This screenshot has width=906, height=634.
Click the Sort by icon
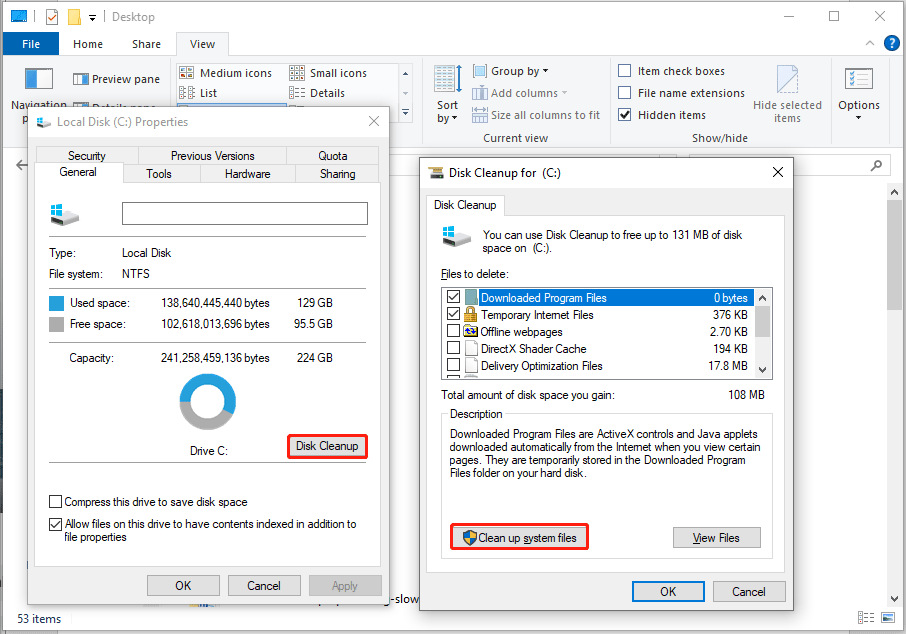click(x=448, y=78)
